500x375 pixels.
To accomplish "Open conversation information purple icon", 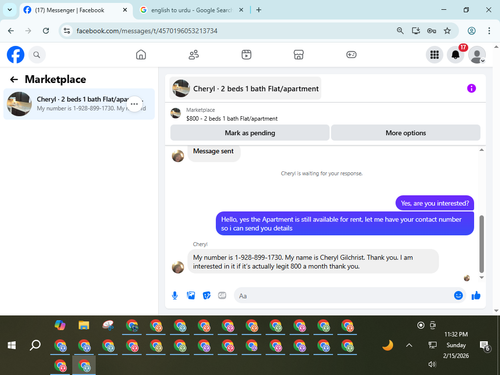I will point(471,88).
